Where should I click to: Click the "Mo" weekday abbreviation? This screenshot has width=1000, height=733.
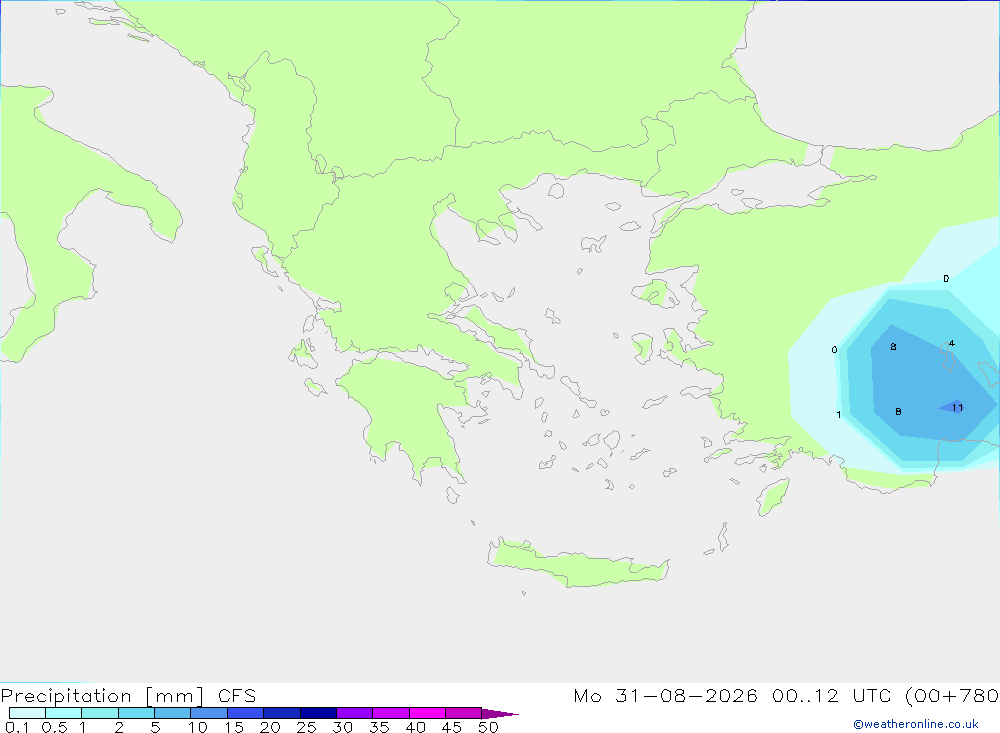[x=587, y=695]
